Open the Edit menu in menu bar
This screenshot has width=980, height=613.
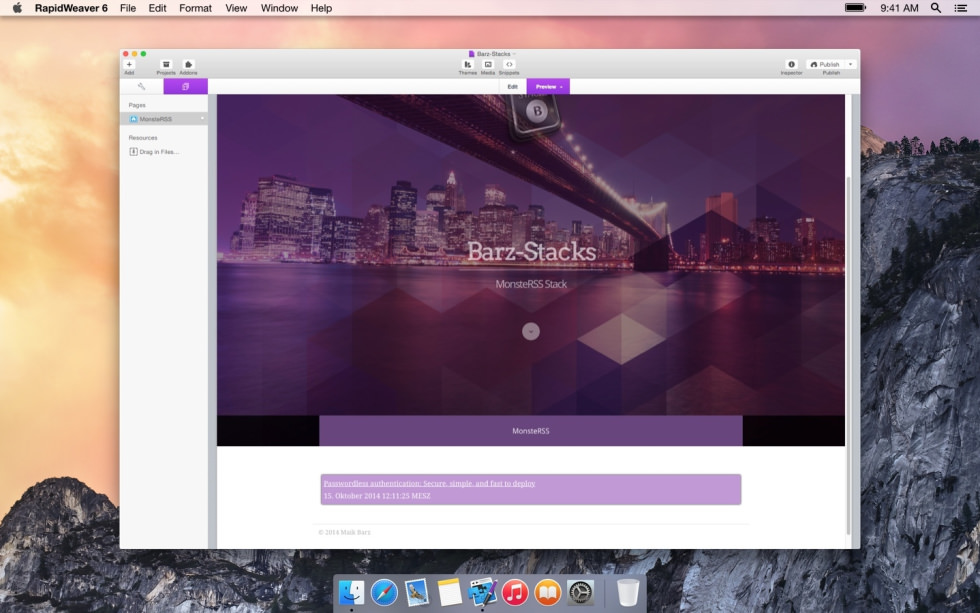point(158,8)
